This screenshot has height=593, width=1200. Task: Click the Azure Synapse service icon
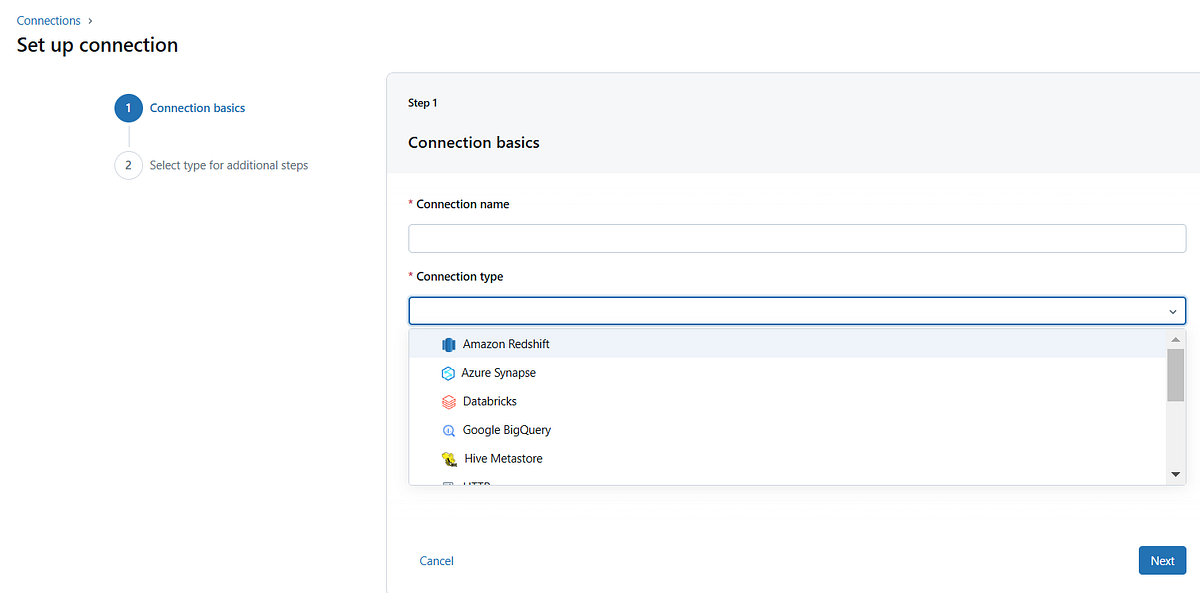(448, 372)
